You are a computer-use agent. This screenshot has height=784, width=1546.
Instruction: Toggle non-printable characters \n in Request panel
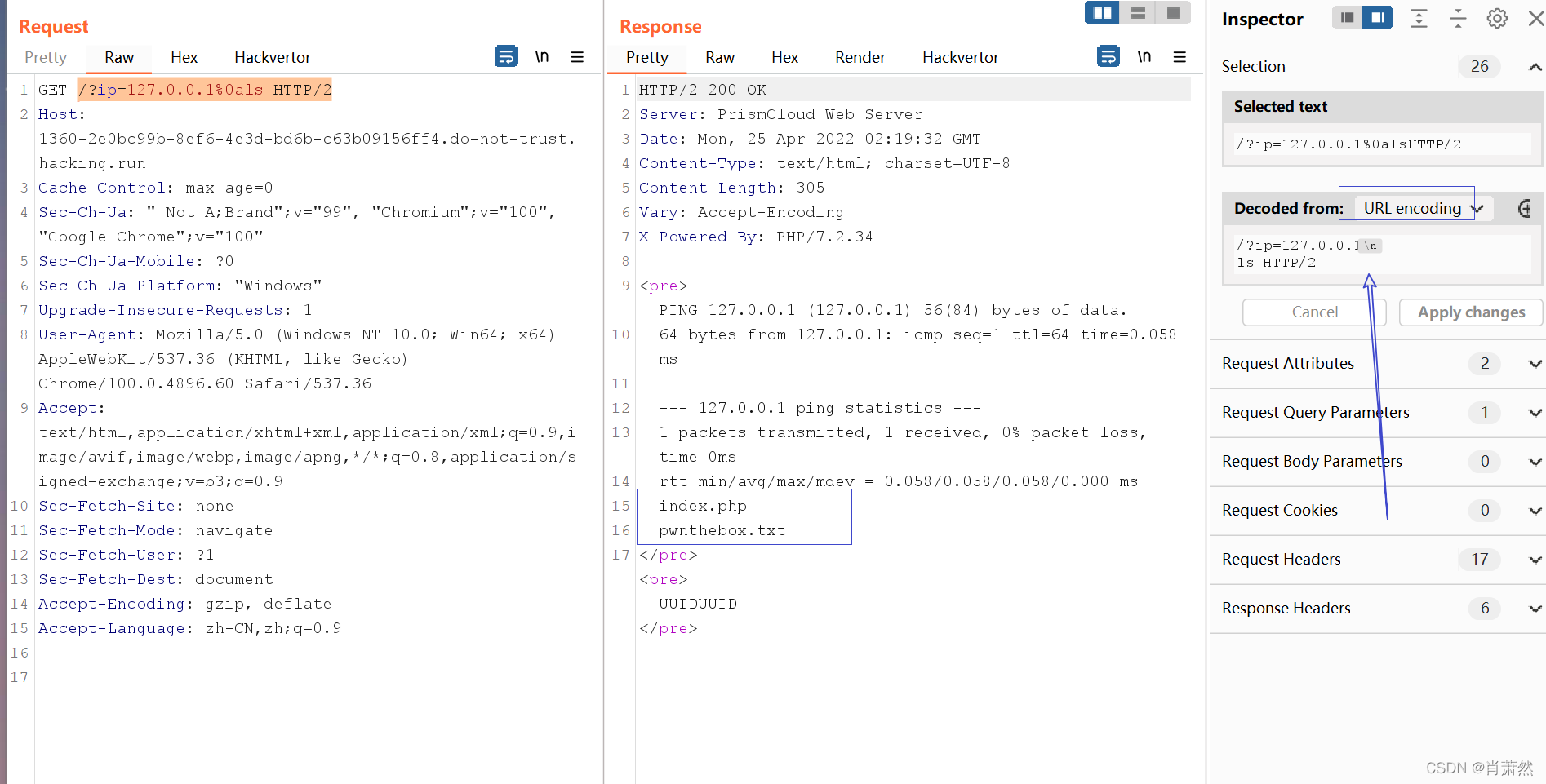(x=542, y=56)
